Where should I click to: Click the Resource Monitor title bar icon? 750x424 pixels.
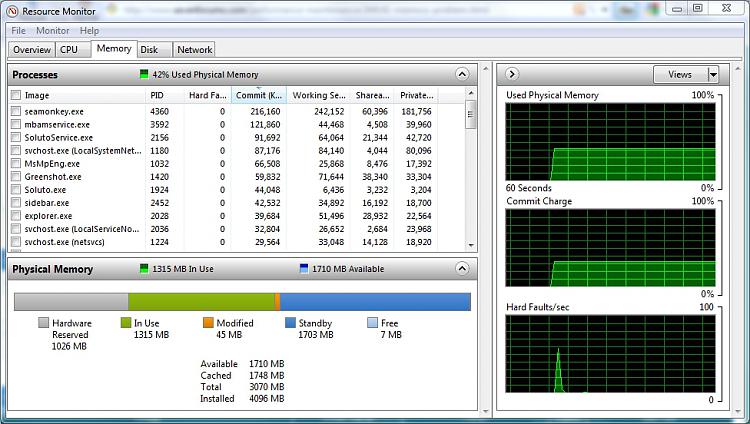pos(12,11)
